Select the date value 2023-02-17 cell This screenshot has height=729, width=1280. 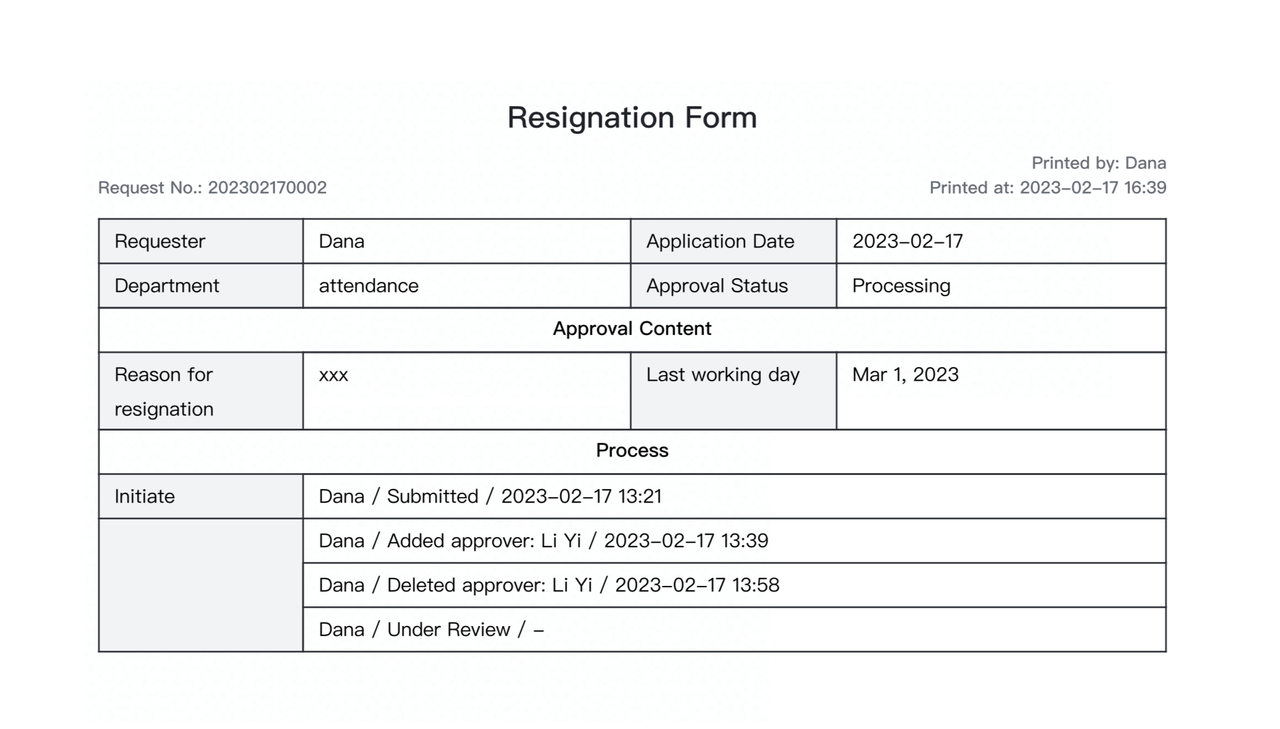click(907, 242)
